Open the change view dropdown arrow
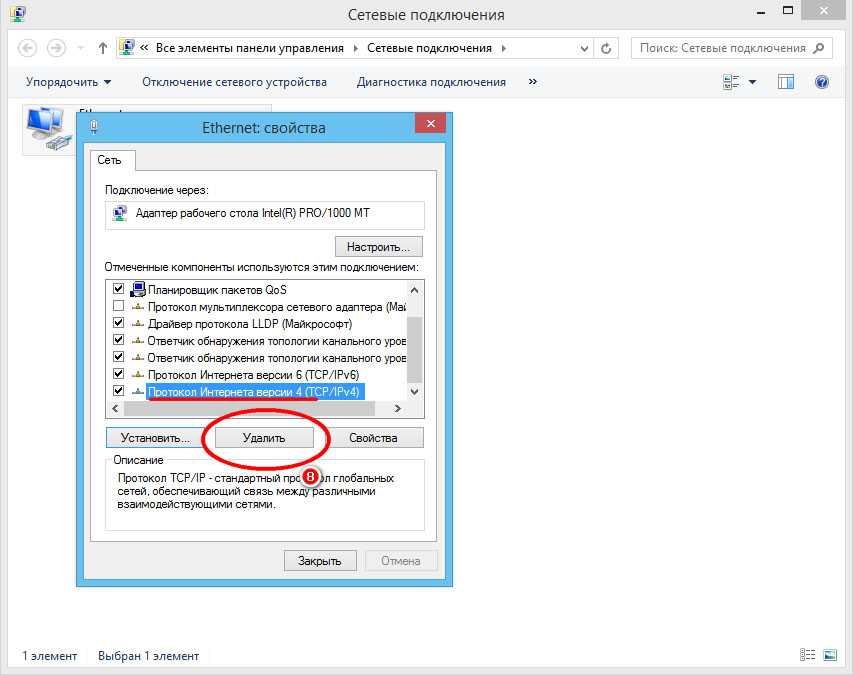Viewport: 853px width, 675px height. (752, 82)
